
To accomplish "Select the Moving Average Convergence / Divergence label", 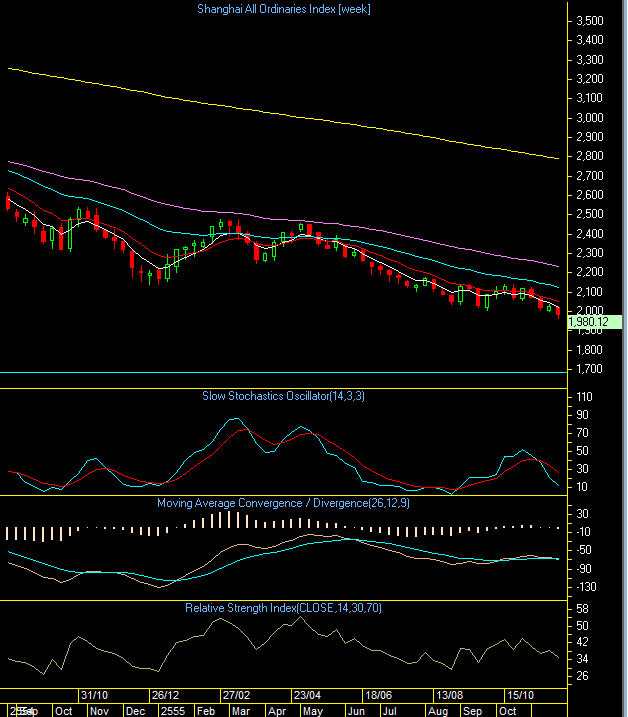I will [283, 502].
